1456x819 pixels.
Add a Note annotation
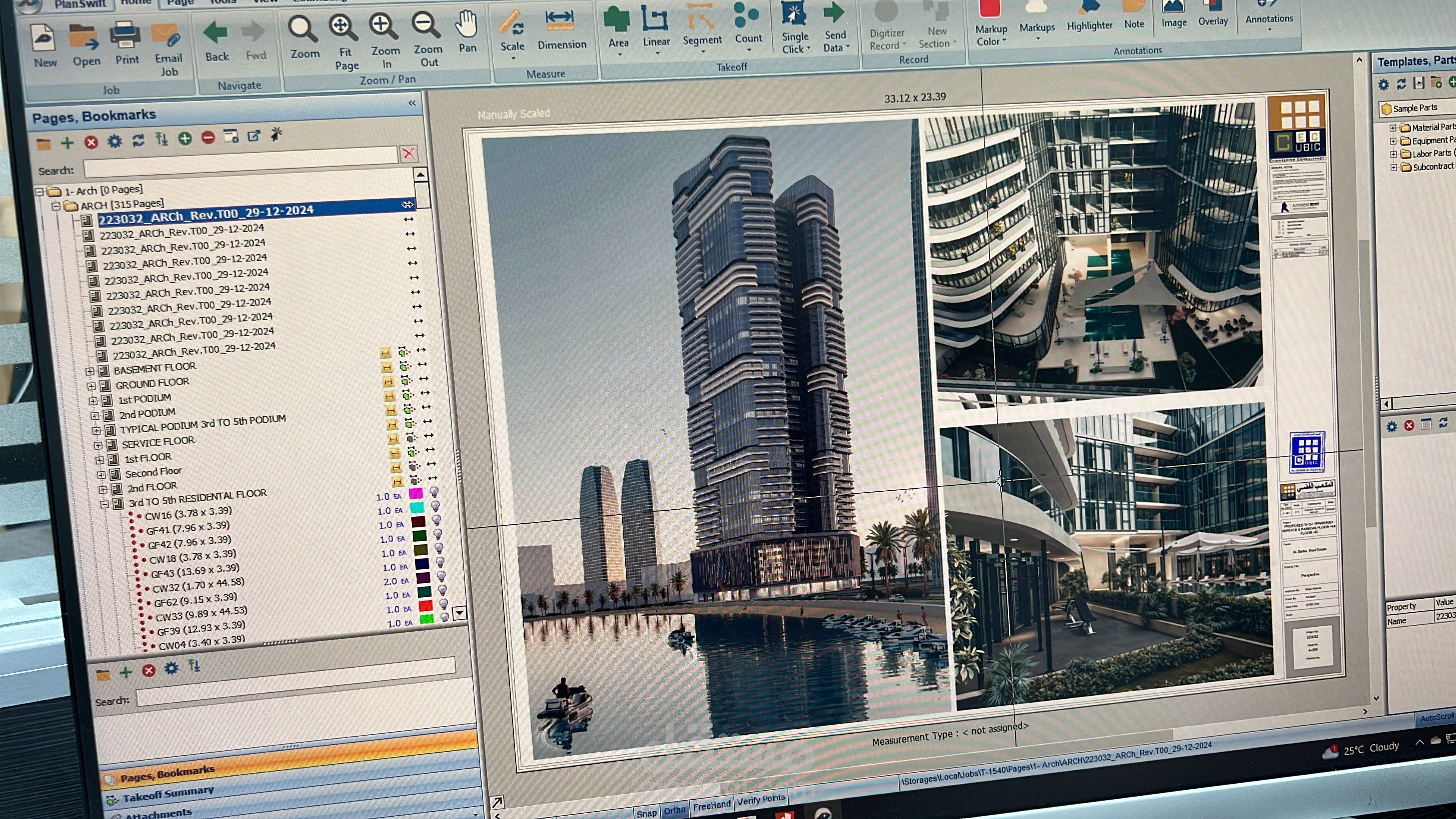pos(1134,15)
